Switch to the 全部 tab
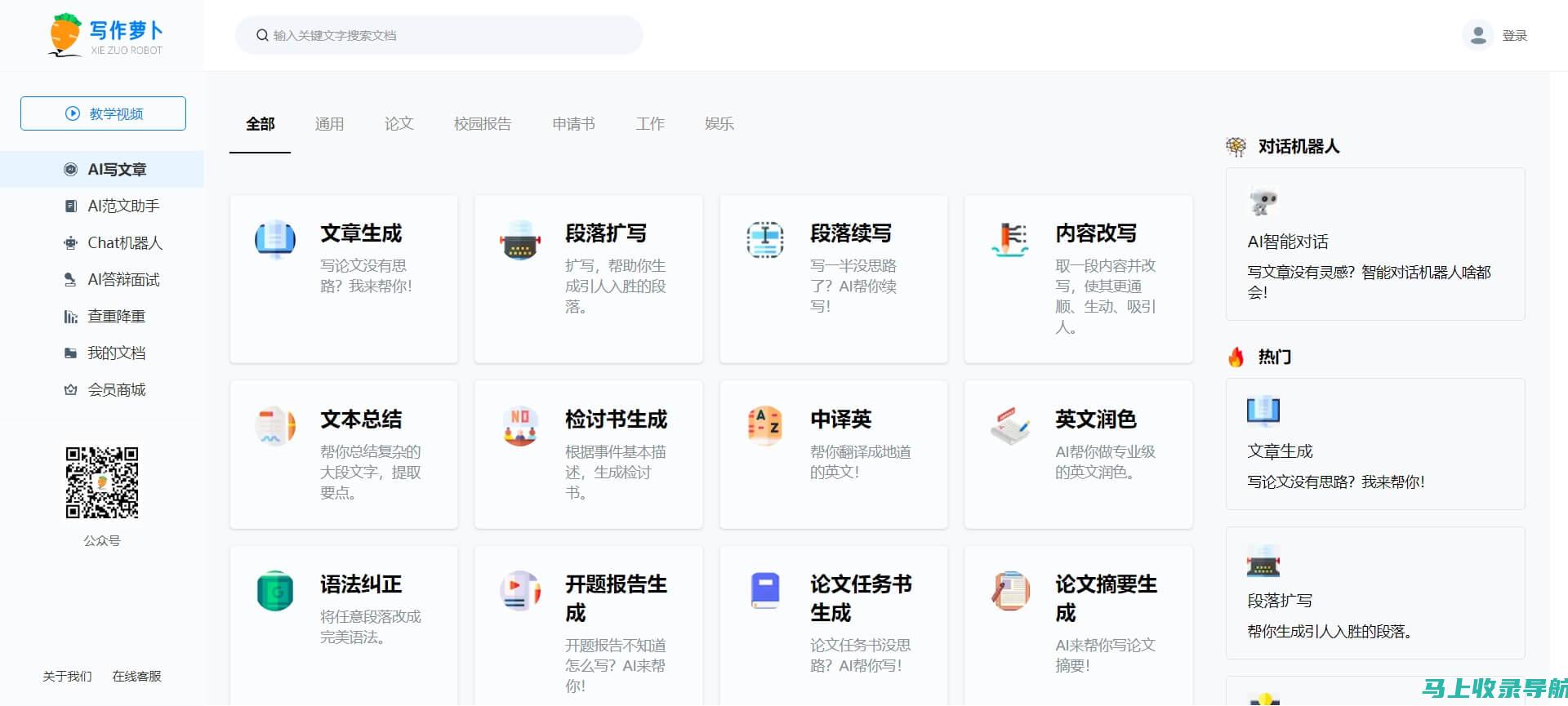This screenshot has height=706, width=1568. pos(260,124)
